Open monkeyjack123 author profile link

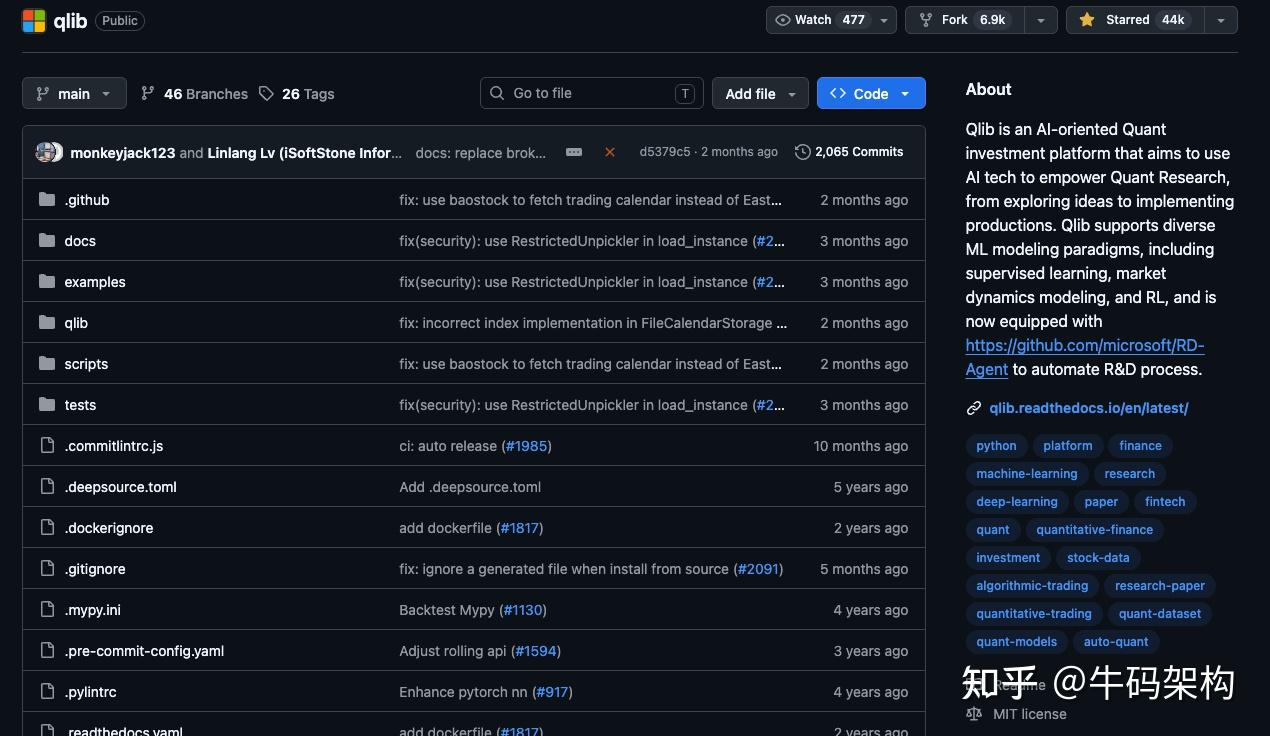pyautogui.click(x=122, y=153)
